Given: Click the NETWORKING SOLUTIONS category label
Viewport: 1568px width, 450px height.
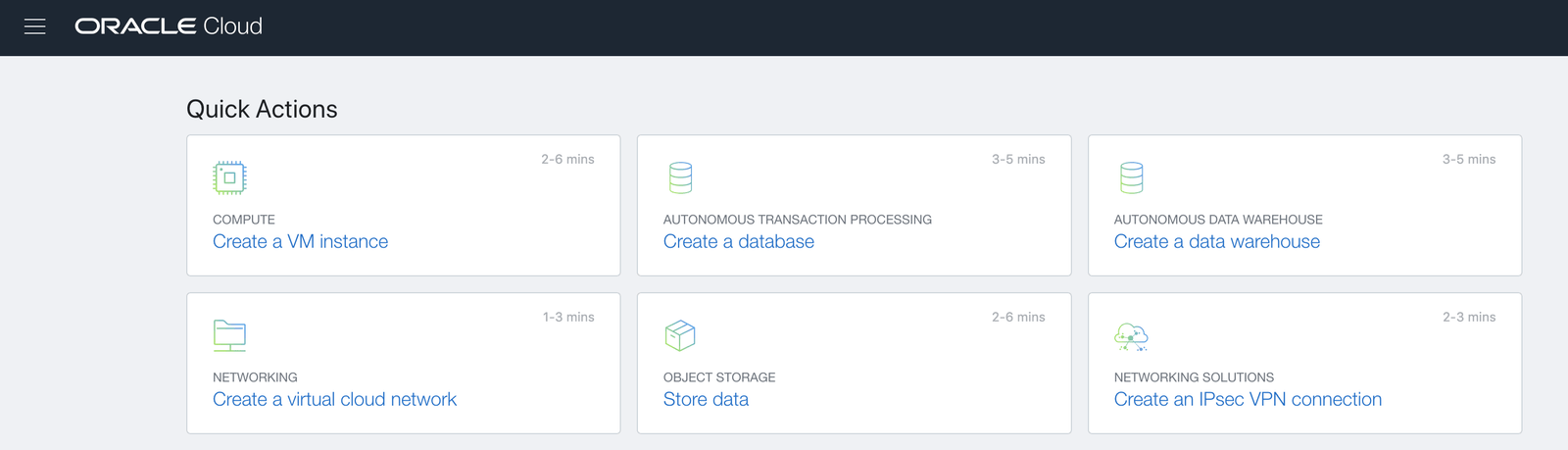Looking at the screenshot, I should 1194,377.
